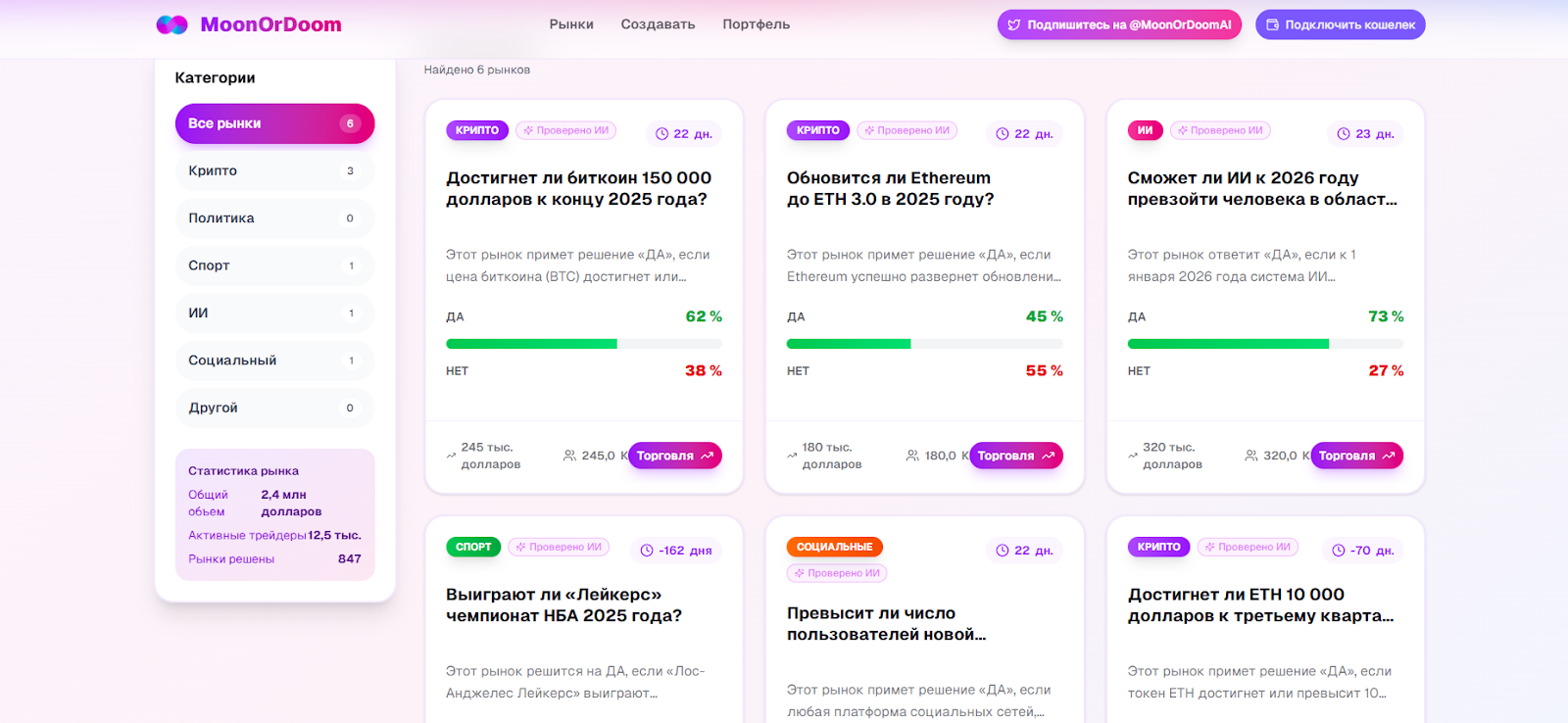Image resolution: width=1568 pixels, height=723 pixels.
Task: Click the clock icon on the Lakers card
Action: click(x=647, y=551)
